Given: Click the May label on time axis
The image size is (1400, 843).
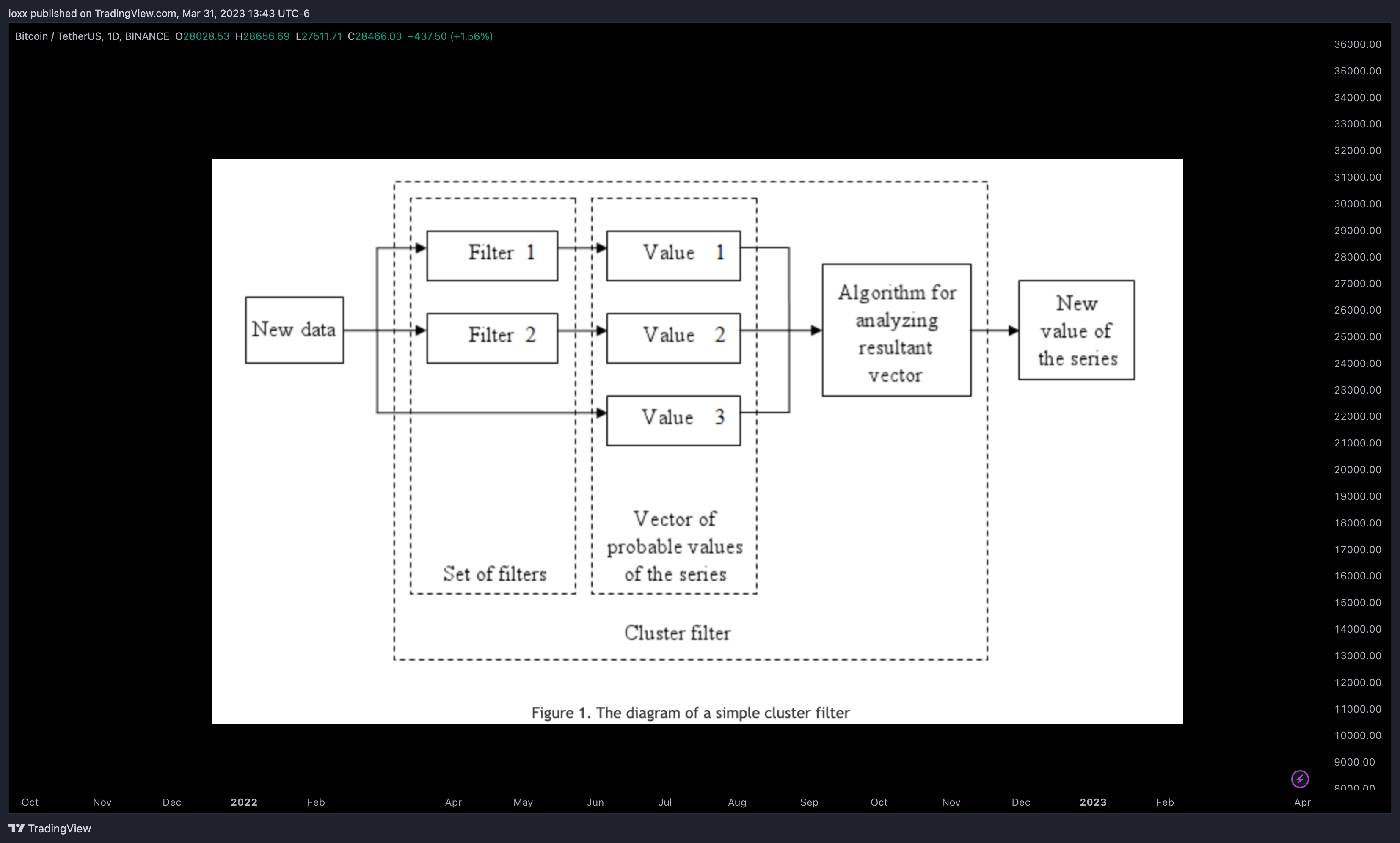Looking at the screenshot, I should (523, 802).
